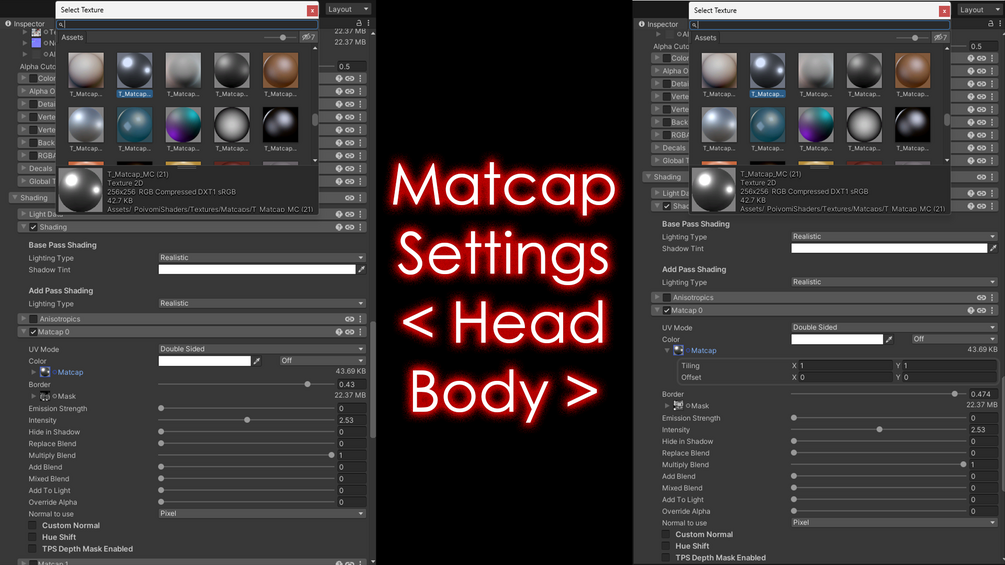1005x565 pixels.
Task: Select Assets tab in left texture picker
Action: [x=72, y=37]
